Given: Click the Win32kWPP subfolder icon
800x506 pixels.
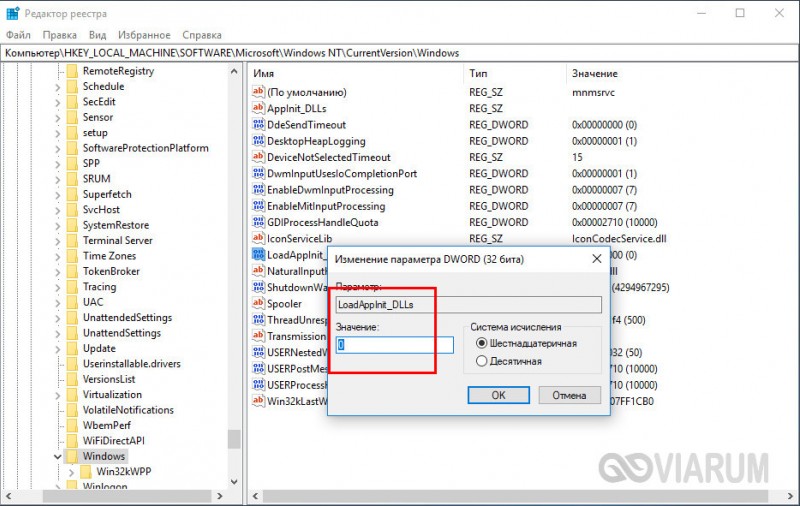Looking at the screenshot, I should click(x=86, y=471).
